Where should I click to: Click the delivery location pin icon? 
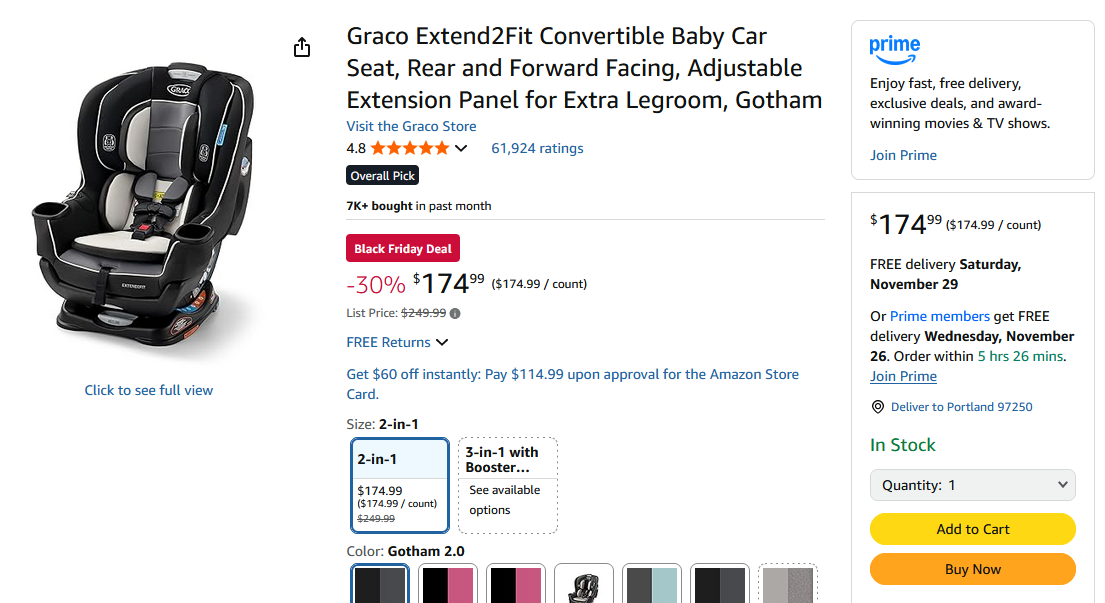pyautogui.click(x=878, y=407)
